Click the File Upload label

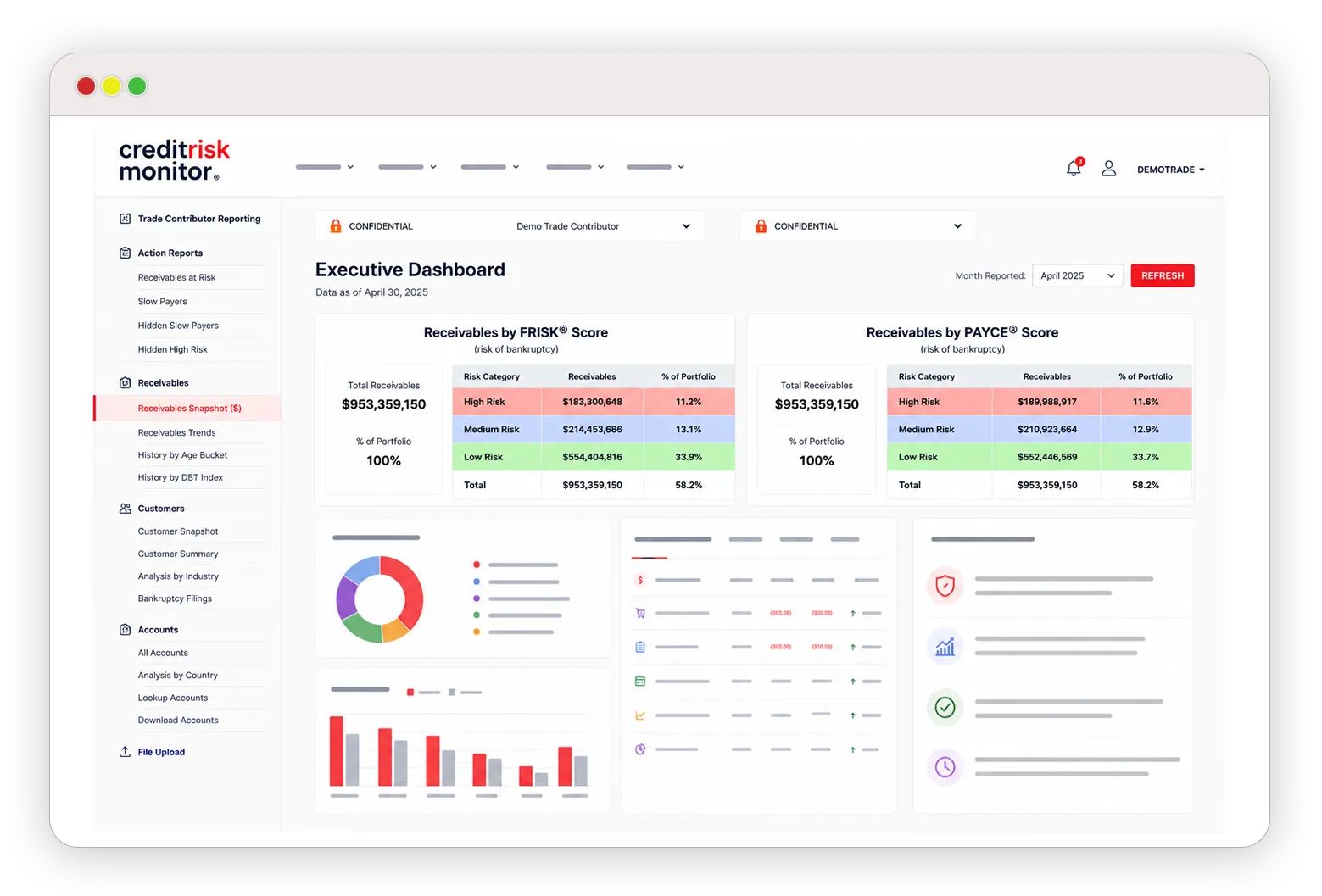click(161, 752)
